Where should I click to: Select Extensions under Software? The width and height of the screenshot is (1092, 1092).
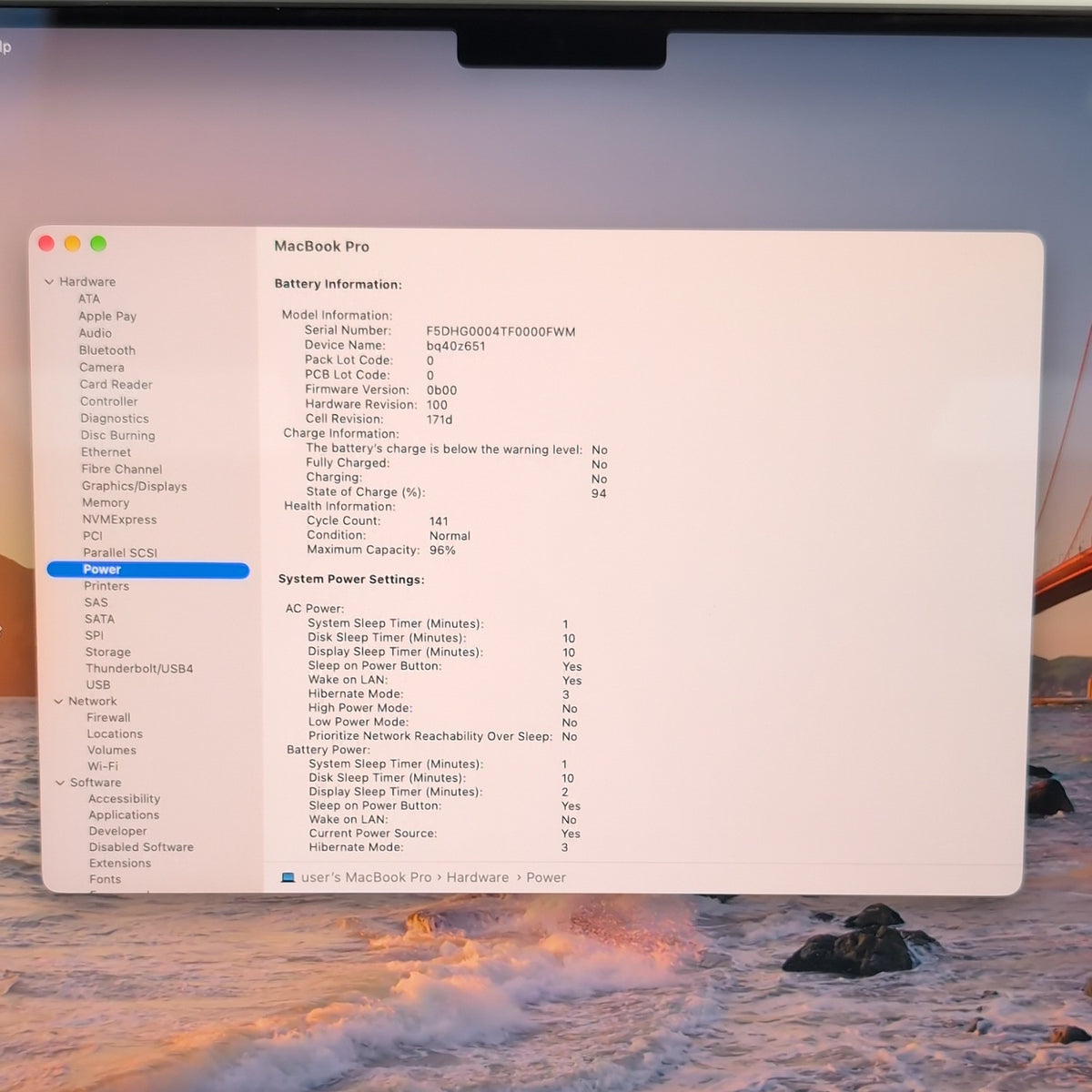(120, 864)
